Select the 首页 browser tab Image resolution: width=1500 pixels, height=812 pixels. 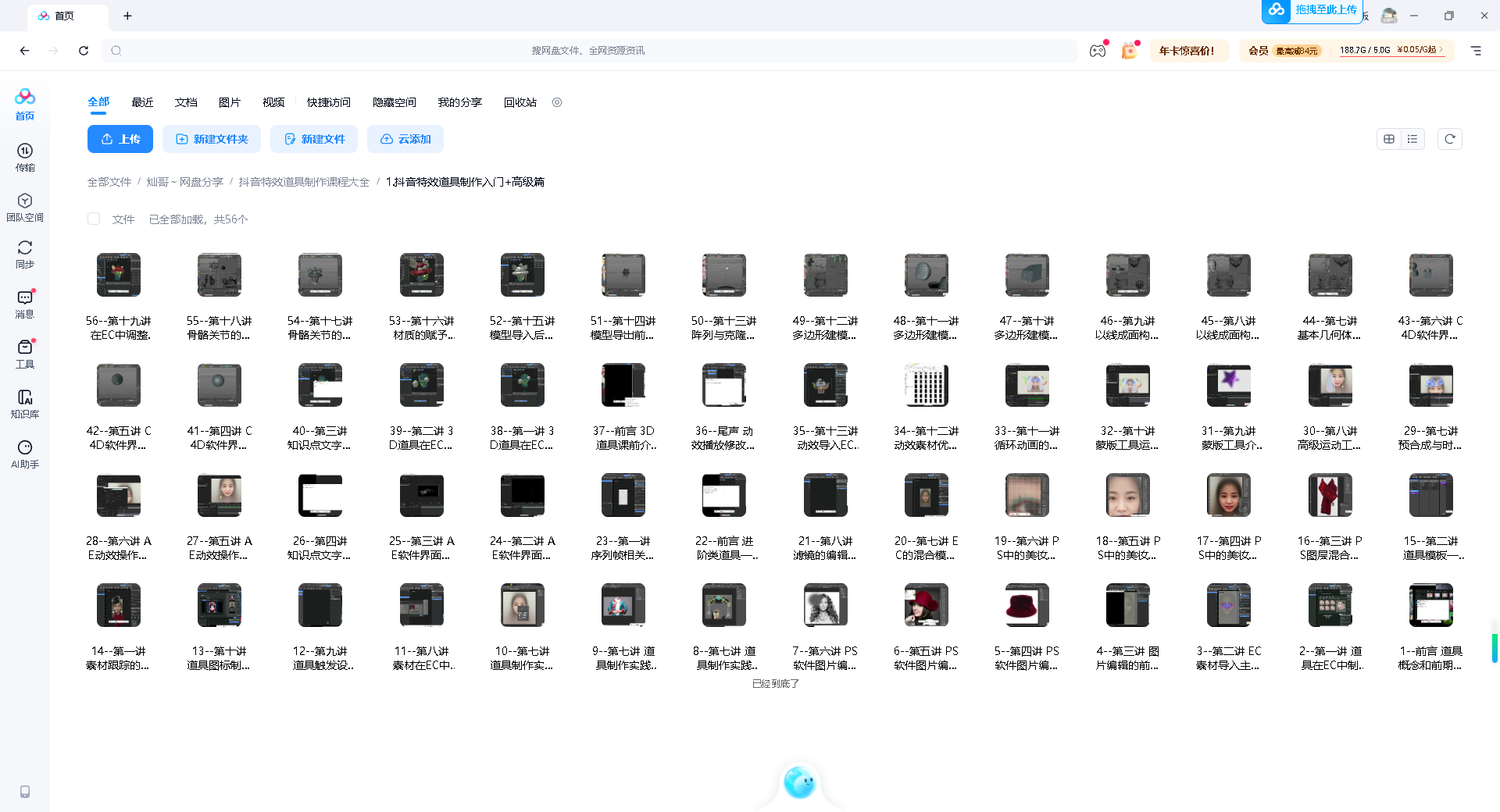point(67,16)
